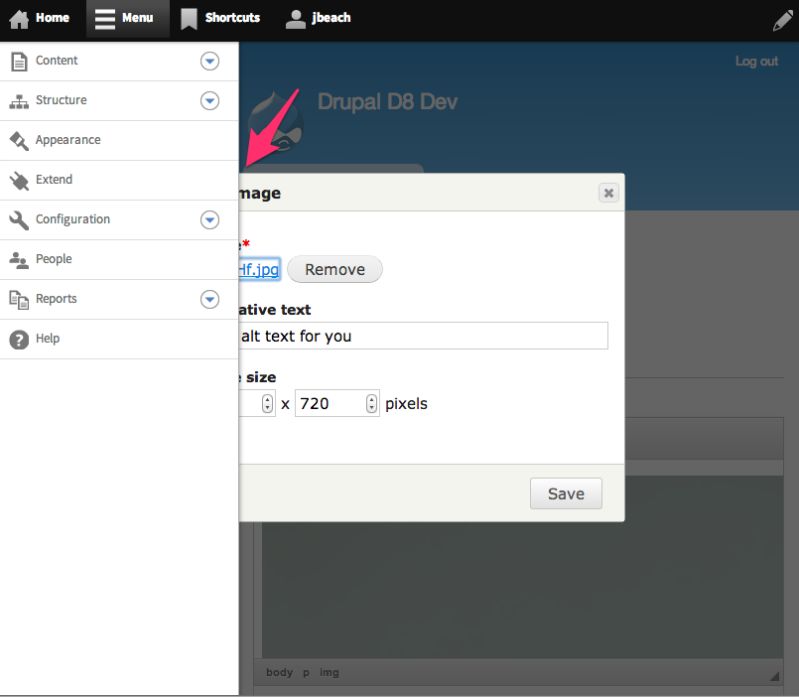This screenshot has width=799, height=697.
Task: Click the height field stepper arrows
Action: tap(371, 404)
